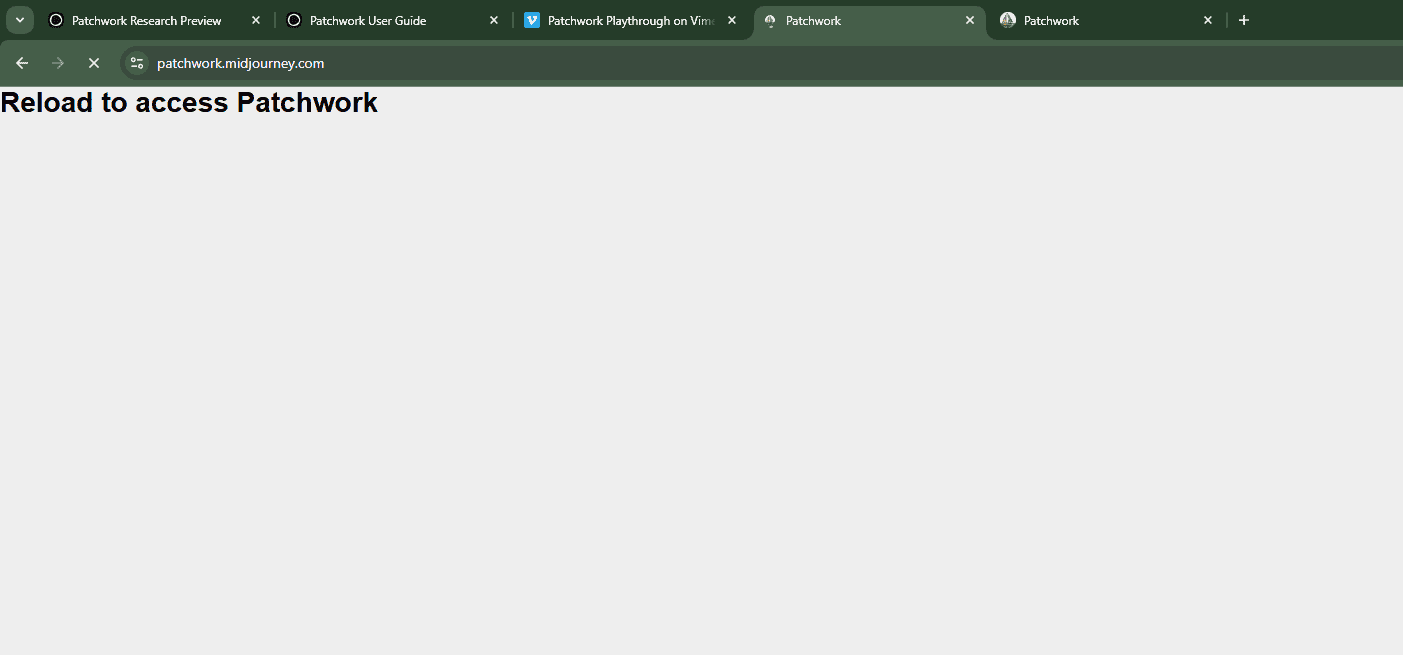Click the sailboat favicon on last Patchwork tab
The image size is (1403, 655).
click(x=1008, y=20)
